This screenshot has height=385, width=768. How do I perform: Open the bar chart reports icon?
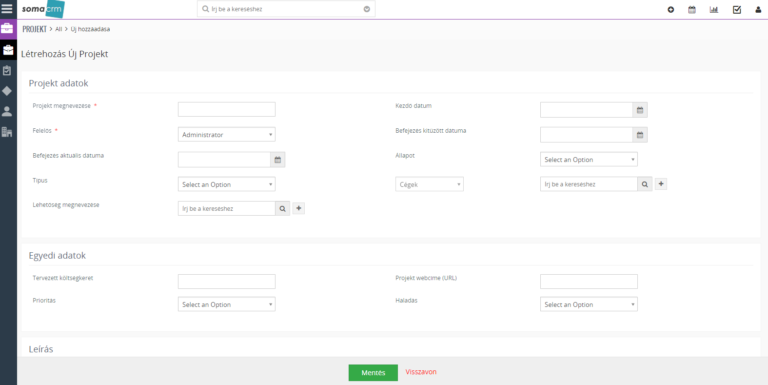click(x=714, y=9)
